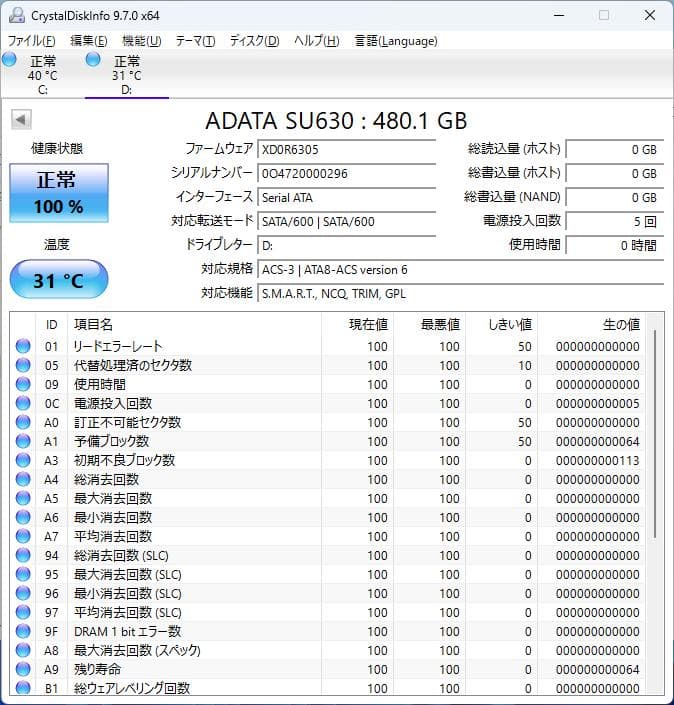Click the firmware field XD0R6305
This screenshot has height=705, width=674.
[346, 149]
